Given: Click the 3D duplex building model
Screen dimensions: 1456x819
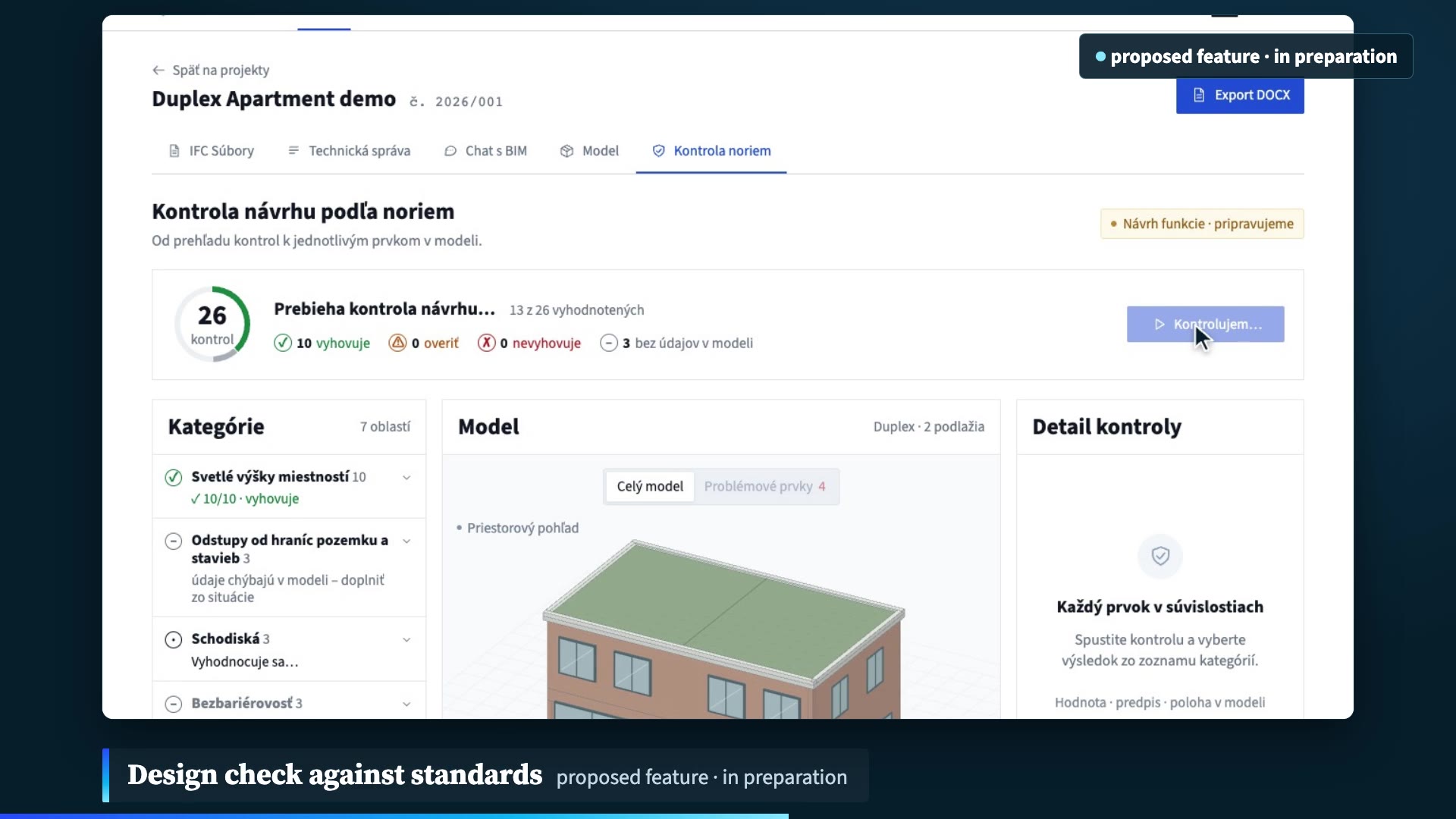Looking at the screenshot, I should [722, 631].
